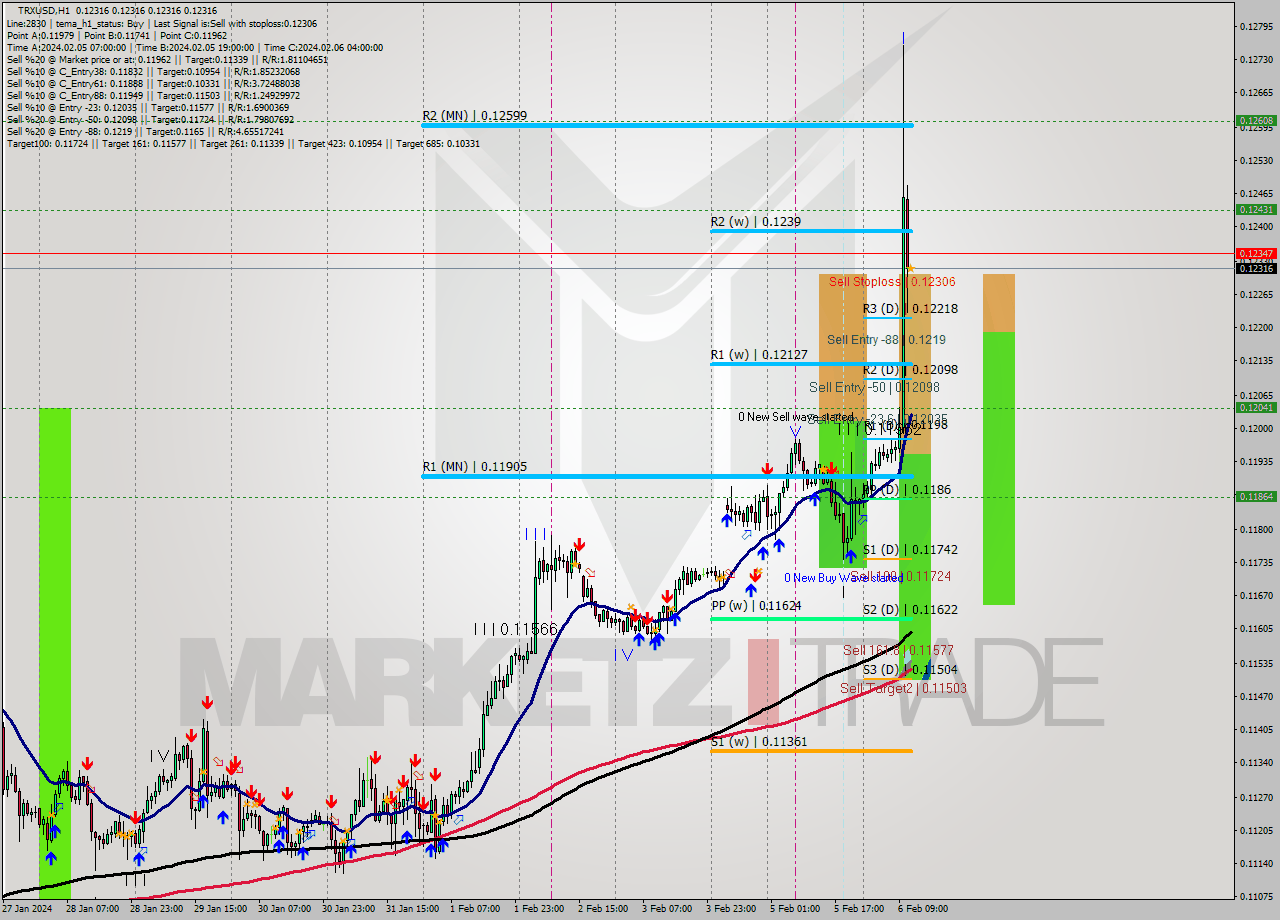
Task: Select the 'I I I 0.11566' wave label
Action: click(x=515, y=629)
